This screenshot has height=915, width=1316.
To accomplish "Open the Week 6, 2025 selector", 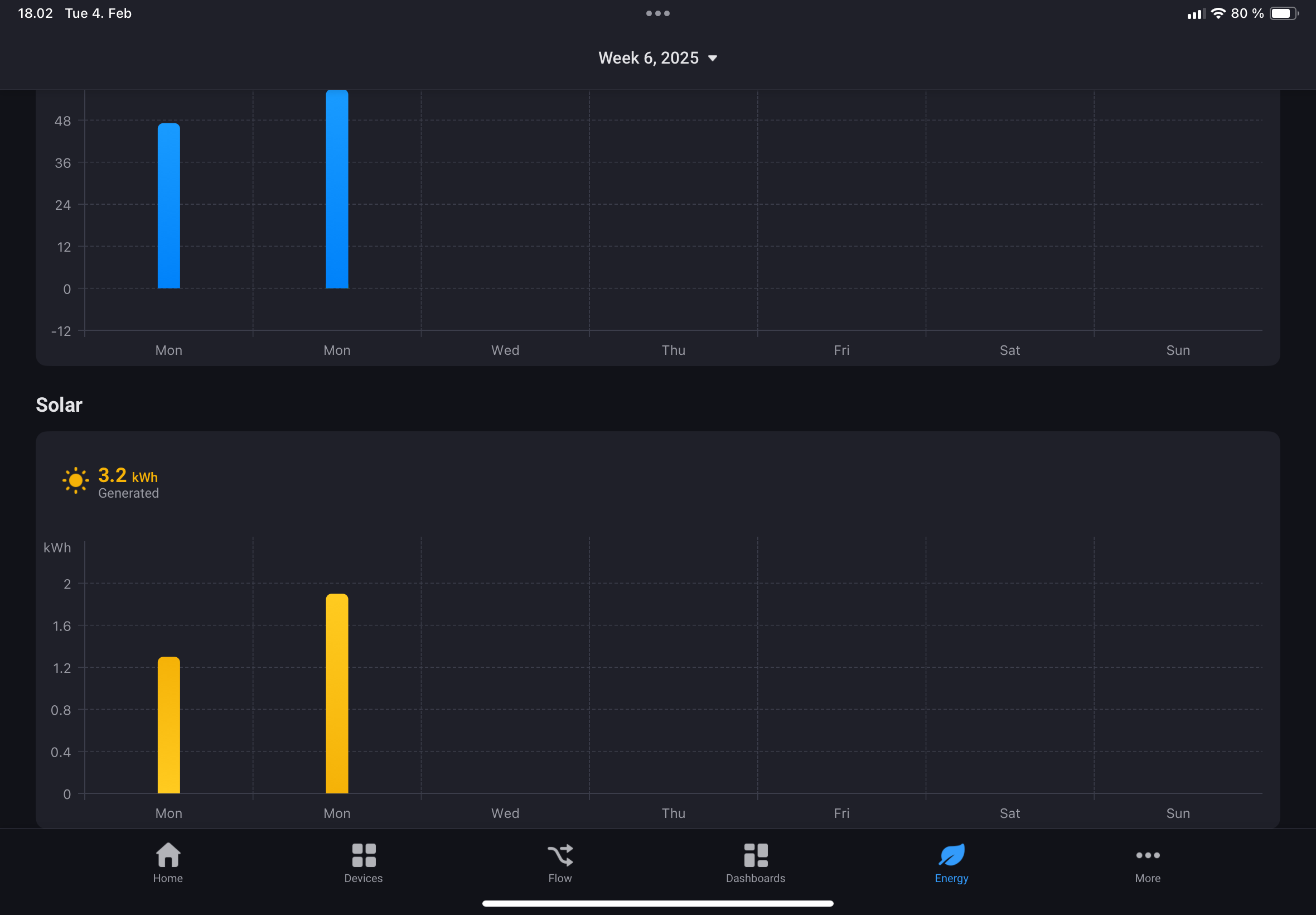I will [648, 58].
